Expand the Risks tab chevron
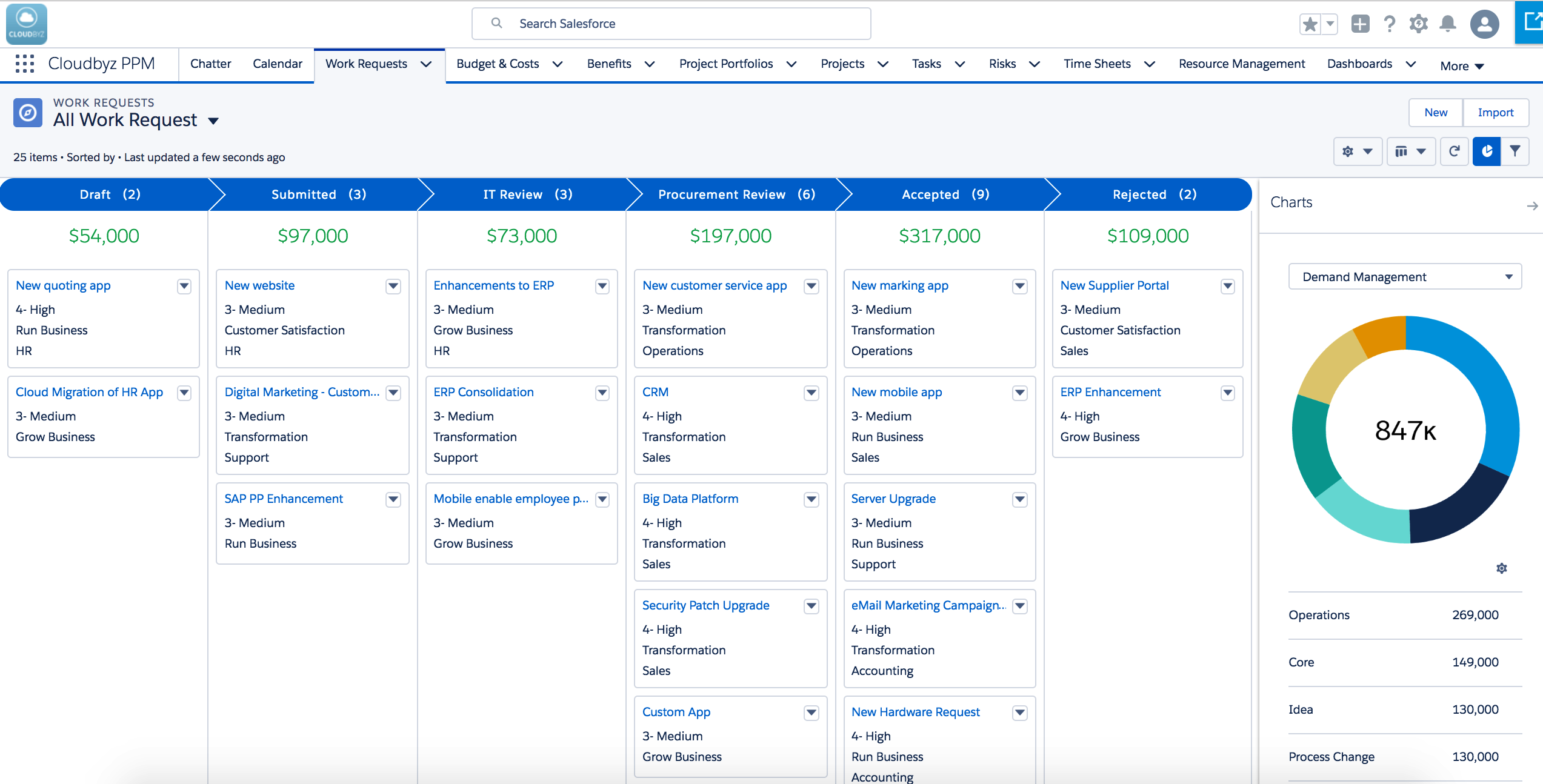Image resolution: width=1543 pixels, height=784 pixels. 1035,64
